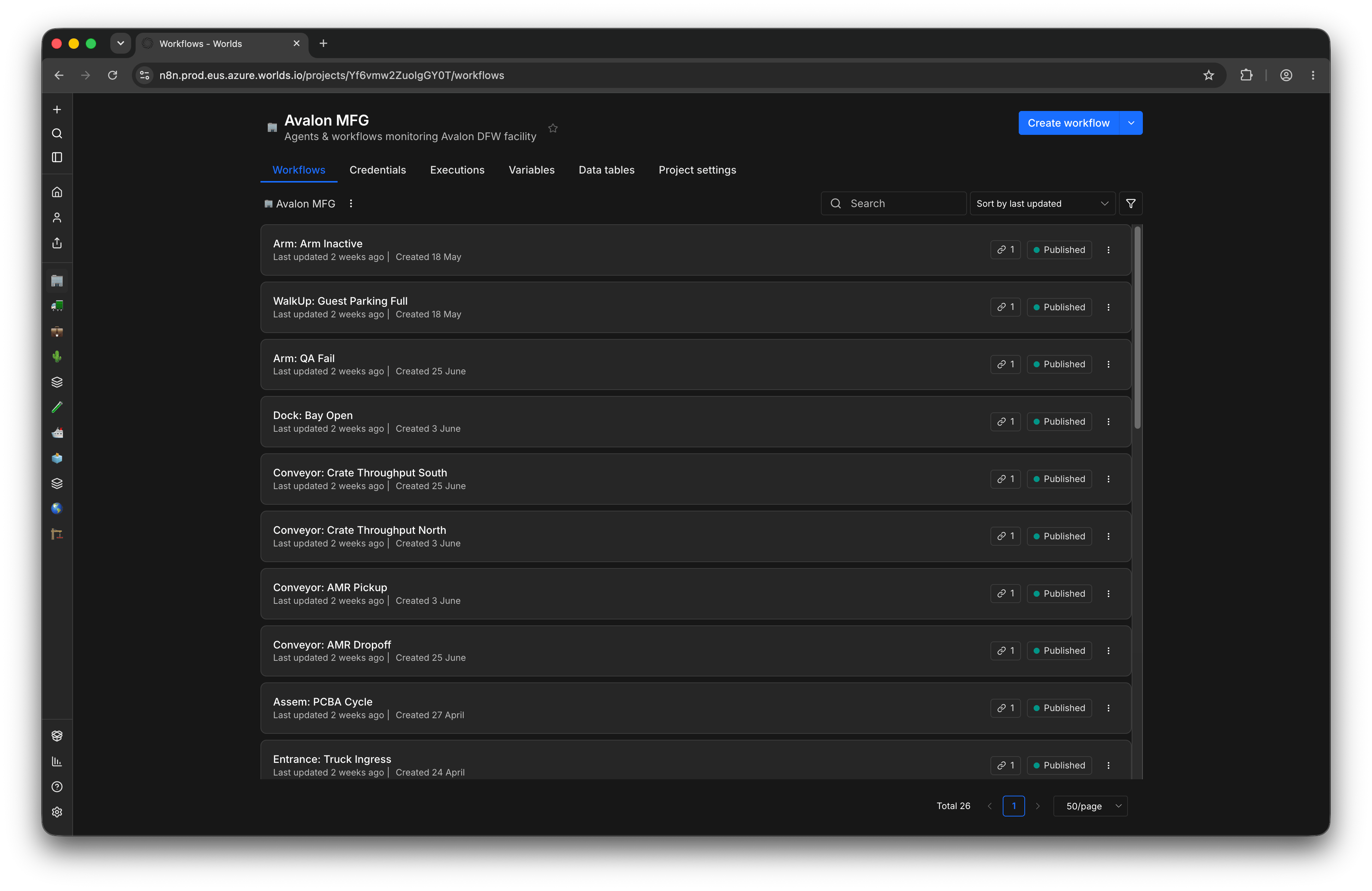This screenshot has width=1372, height=891.
Task: Open actions menu for Arm: Arm Inactive
Action: [x=1109, y=250]
